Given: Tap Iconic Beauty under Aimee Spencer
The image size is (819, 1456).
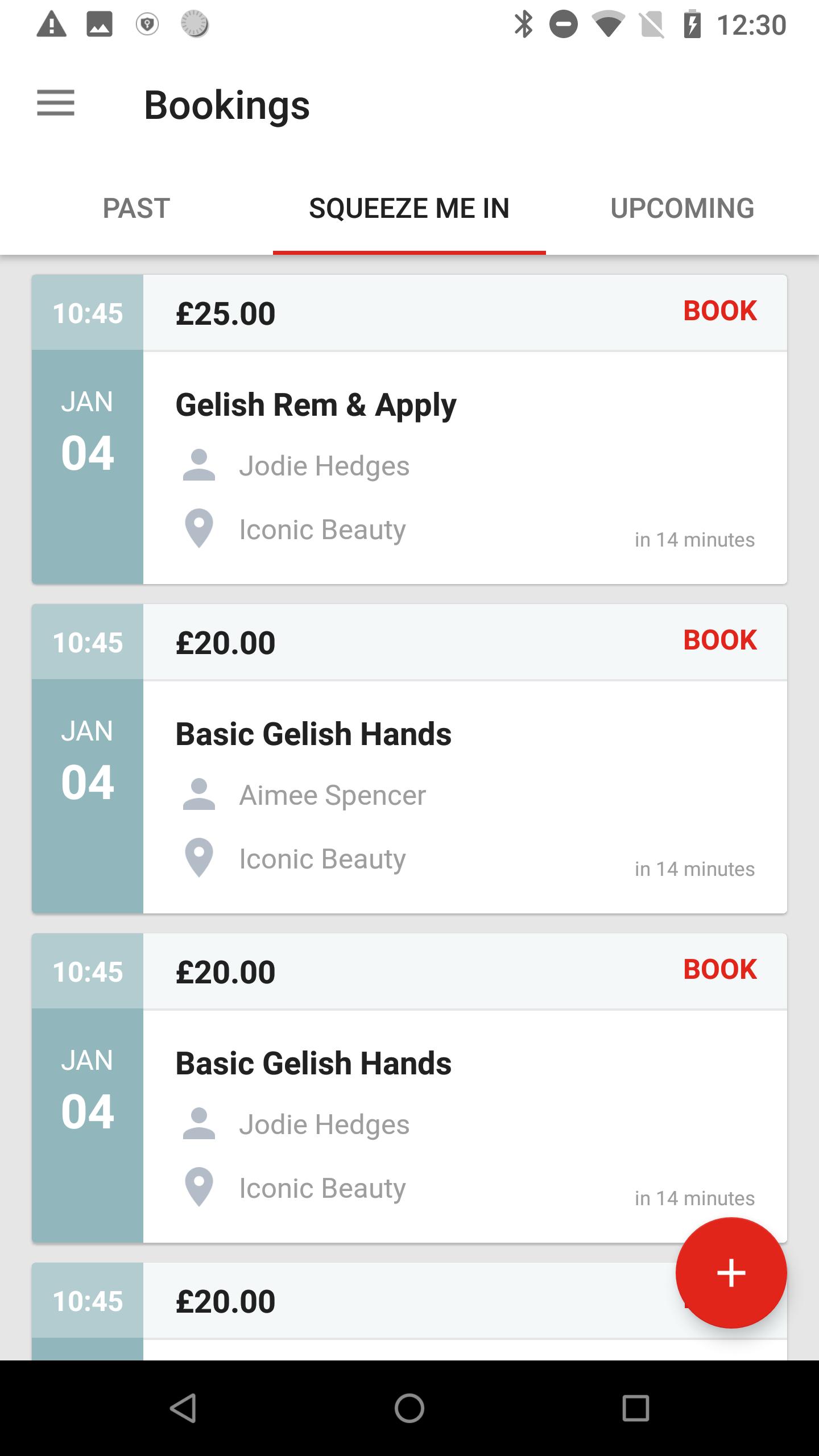Looking at the screenshot, I should [x=322, y=859].
